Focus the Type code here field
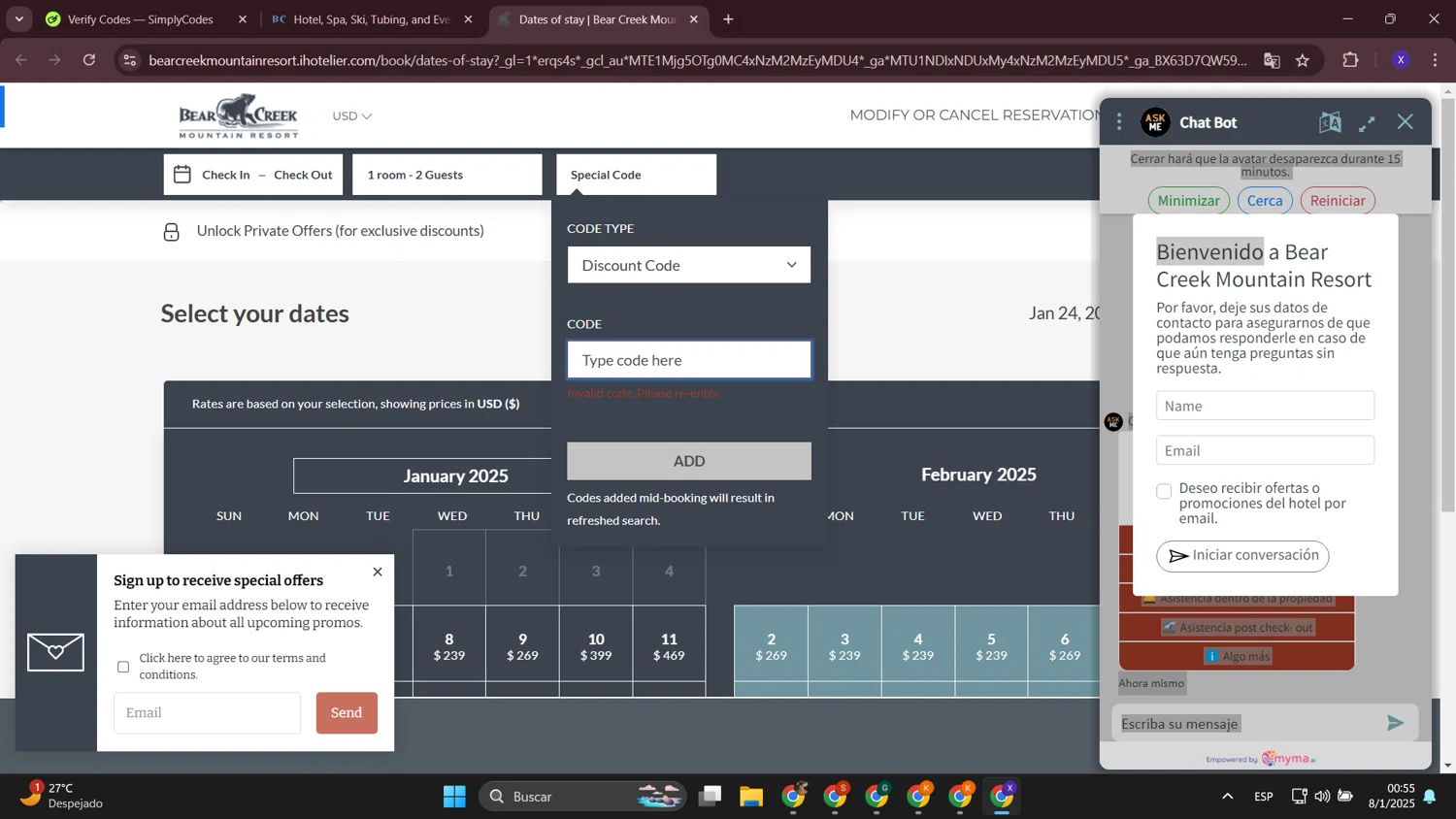Image resolution: width=1456 pixels, height=819 pixels. (x=689, y=360)
